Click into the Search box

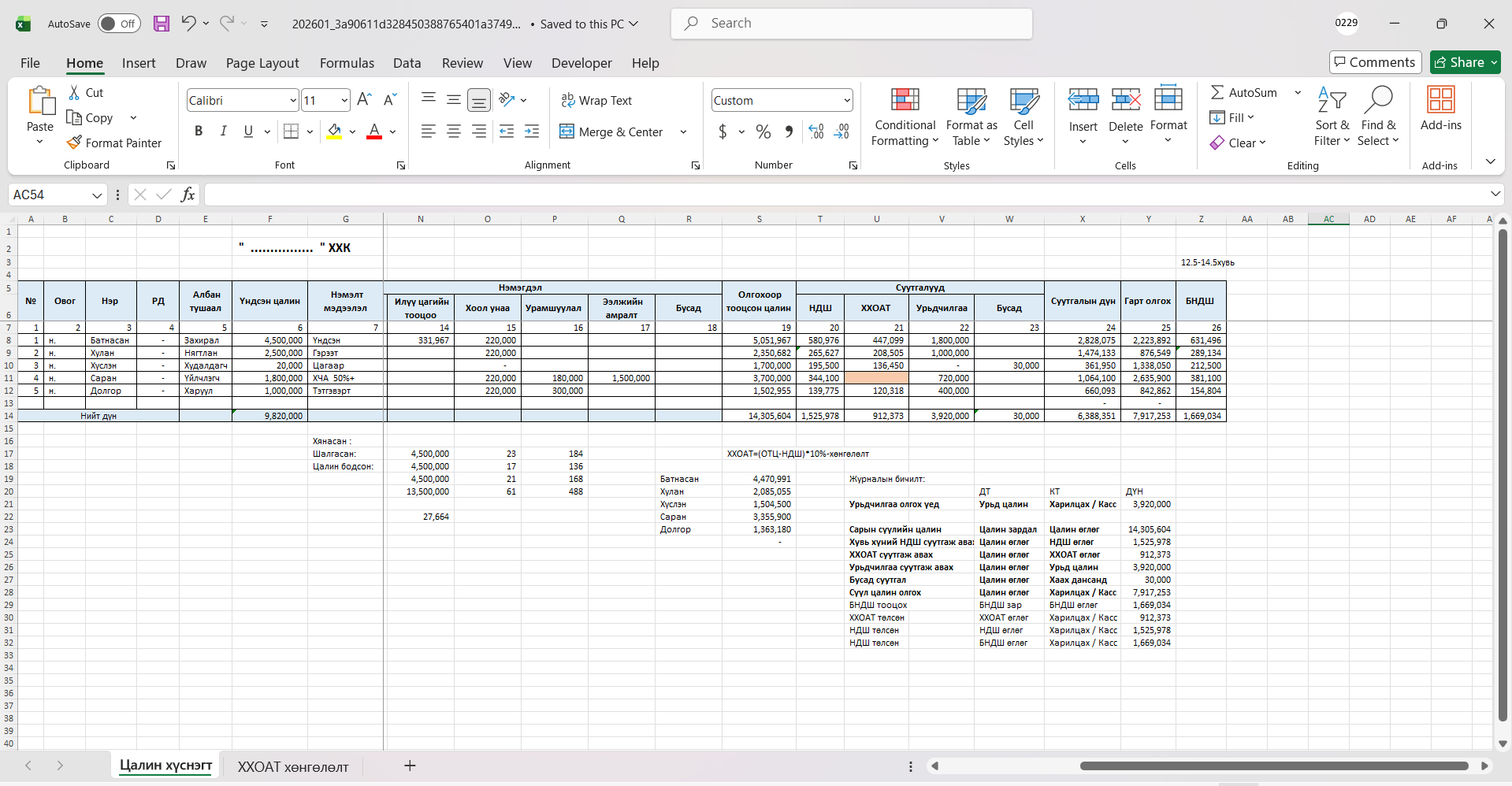(x=851, y=24)
